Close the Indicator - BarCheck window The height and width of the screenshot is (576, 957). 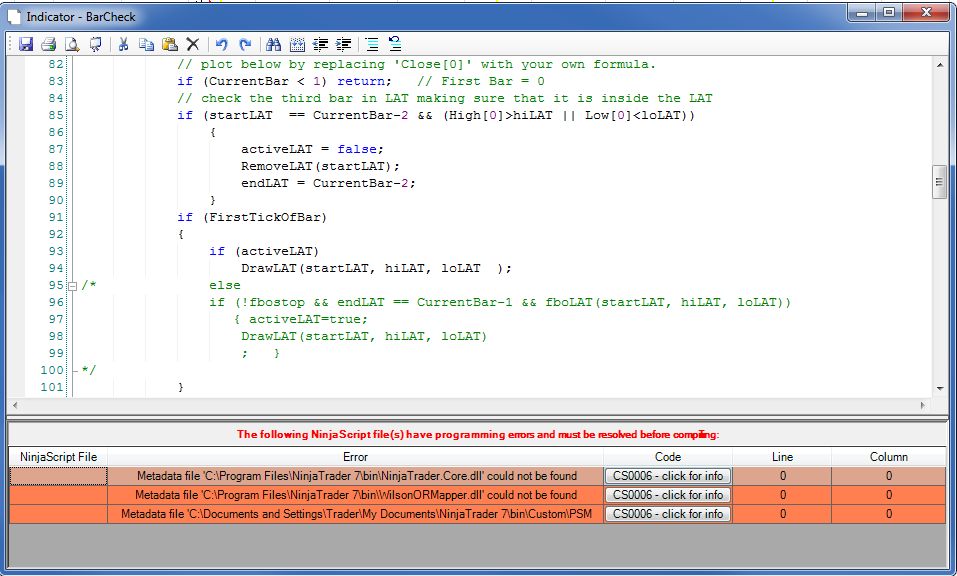[926, 12]
